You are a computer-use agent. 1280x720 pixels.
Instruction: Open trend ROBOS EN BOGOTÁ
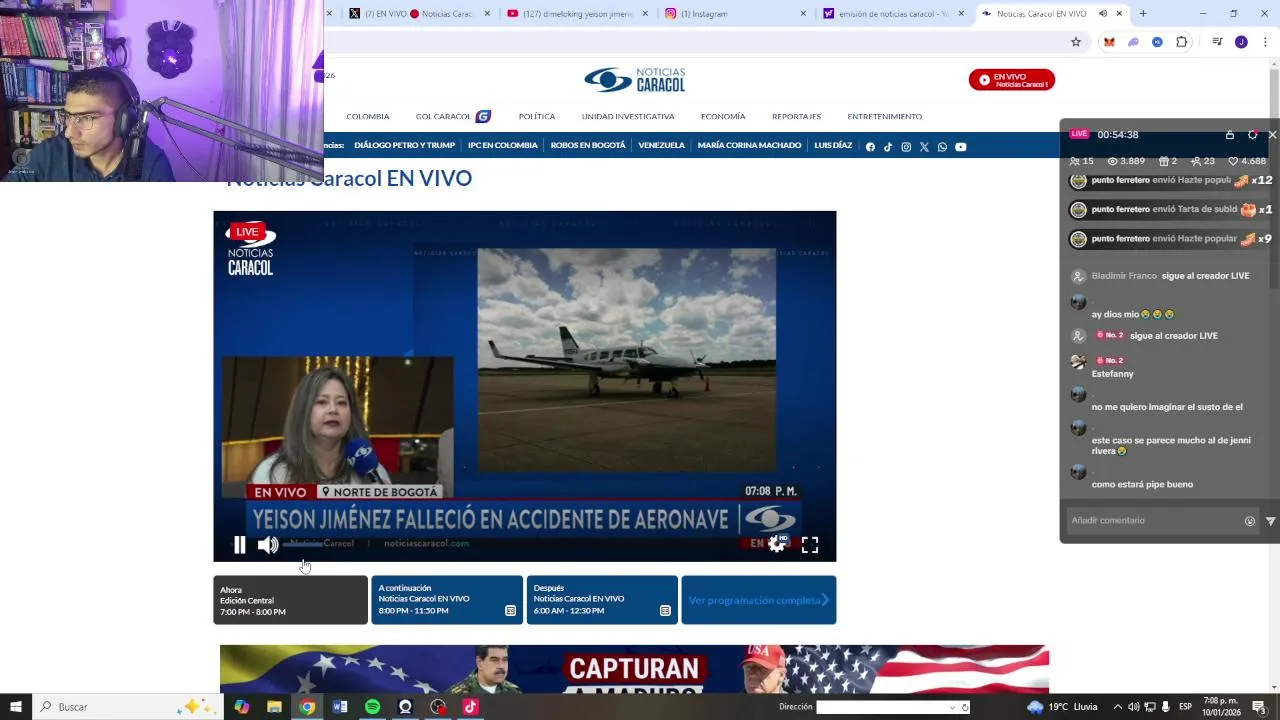(x=588, y=146)
